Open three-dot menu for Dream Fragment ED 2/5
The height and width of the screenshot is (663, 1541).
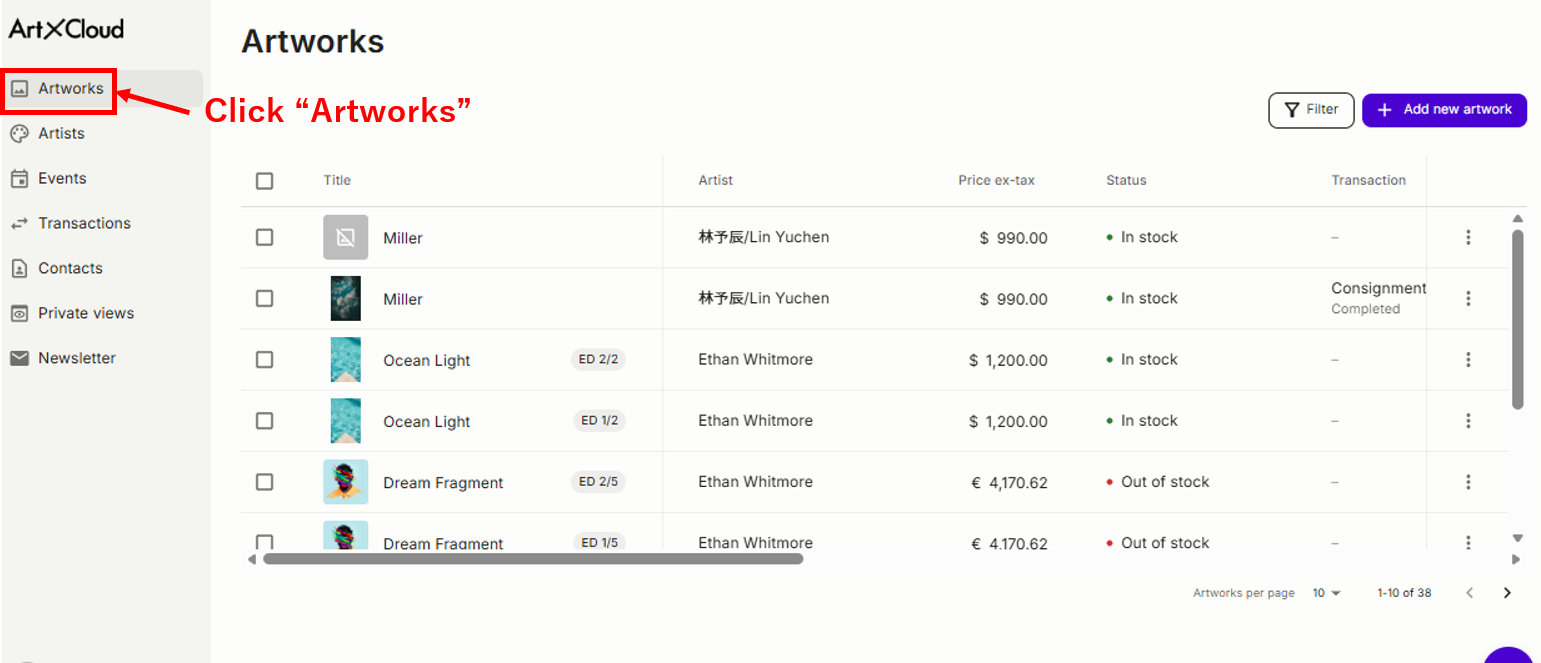(x=1468, y=482)
